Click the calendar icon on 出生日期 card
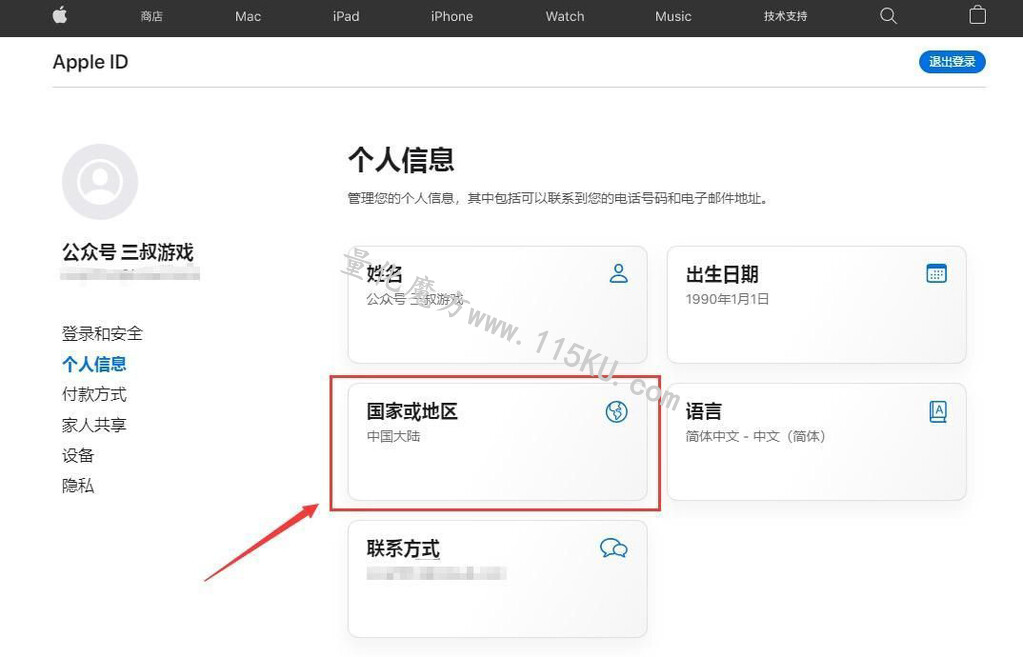Viewport: 1023px width, 657px height. [x=937, y=273]
